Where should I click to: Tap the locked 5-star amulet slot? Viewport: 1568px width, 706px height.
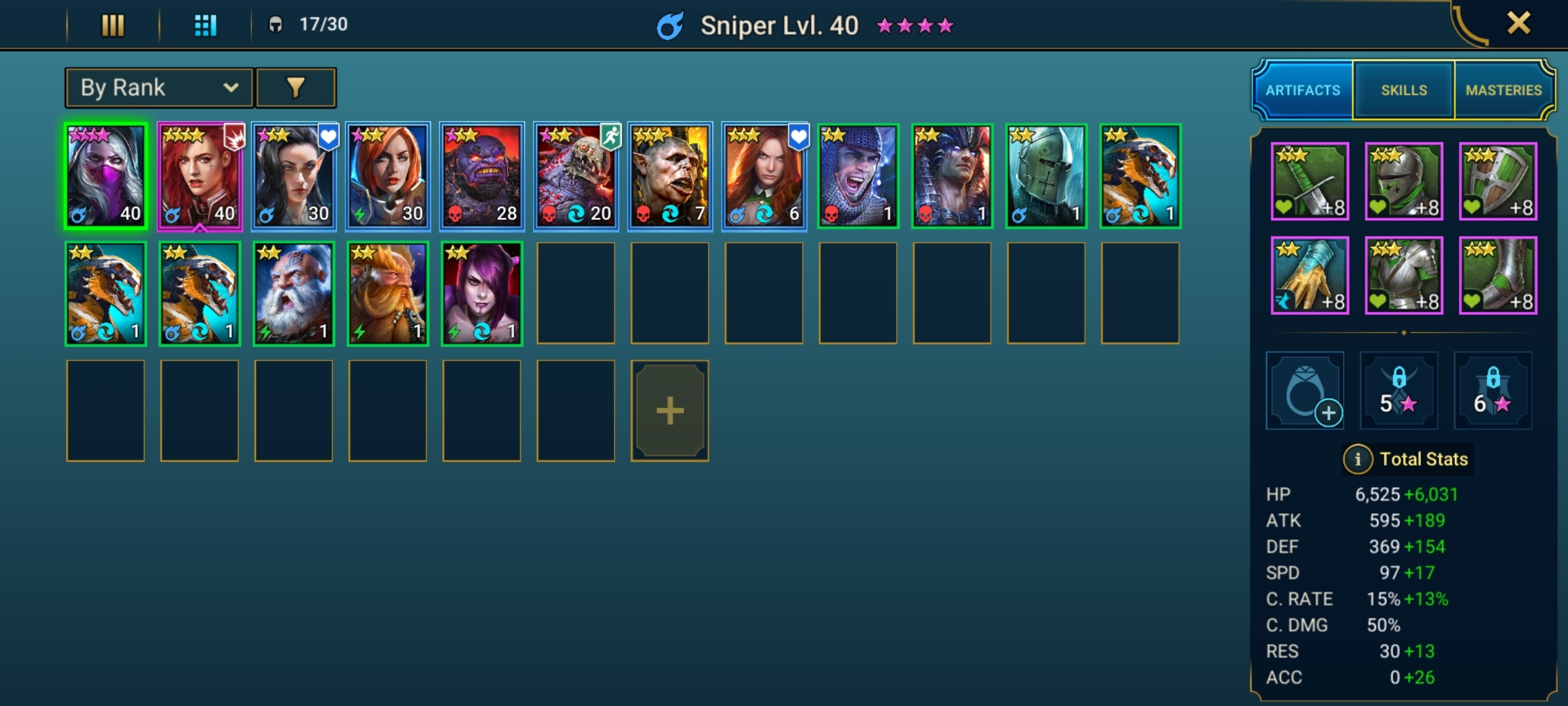[1399, 391]
